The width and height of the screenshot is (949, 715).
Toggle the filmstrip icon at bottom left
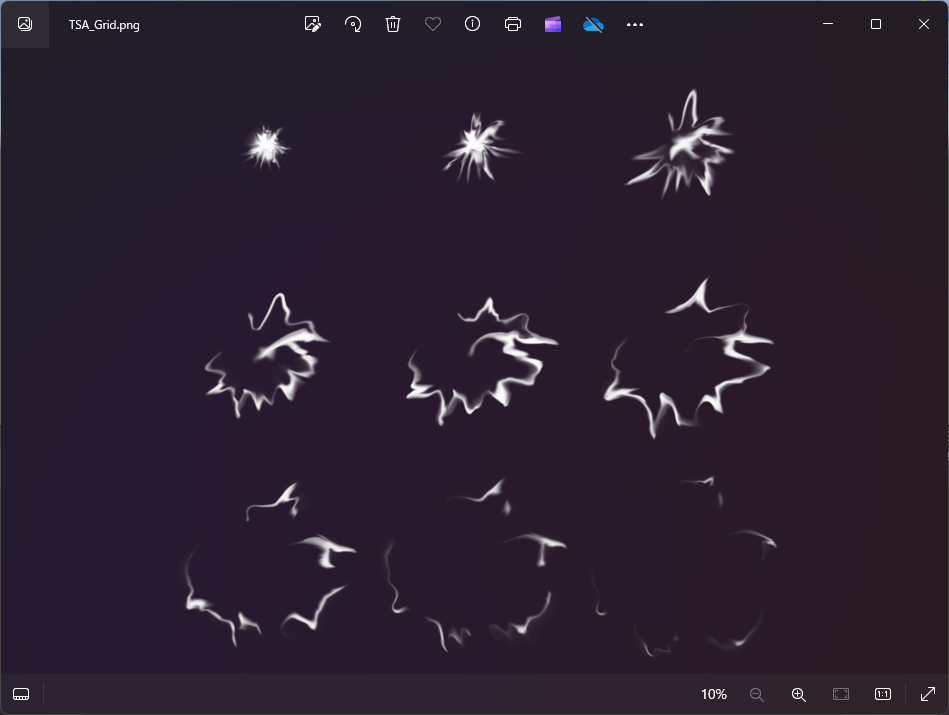pos(21,694)
